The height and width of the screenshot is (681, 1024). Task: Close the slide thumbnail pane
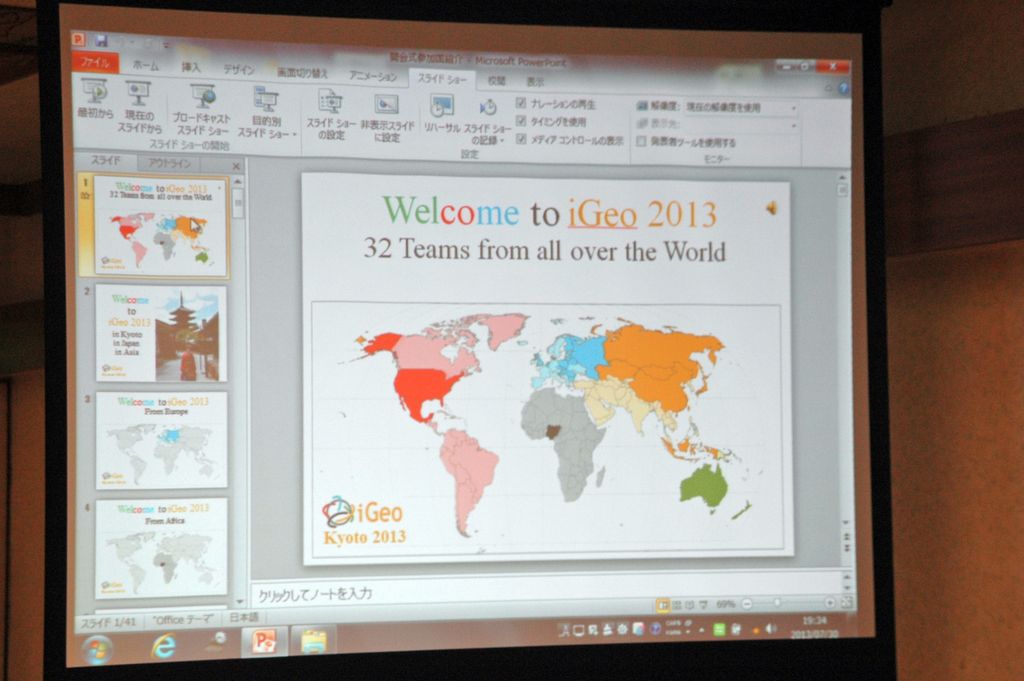click(236, 166)
